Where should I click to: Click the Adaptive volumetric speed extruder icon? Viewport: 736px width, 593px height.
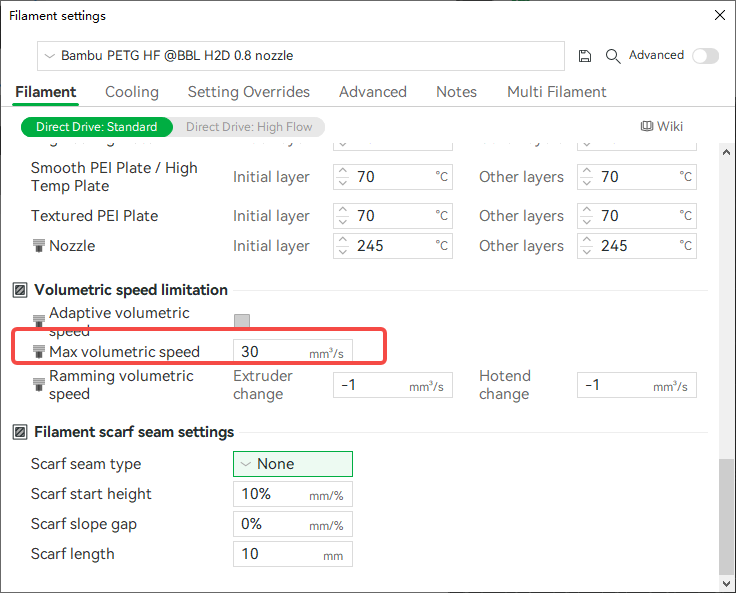(38, 321)
